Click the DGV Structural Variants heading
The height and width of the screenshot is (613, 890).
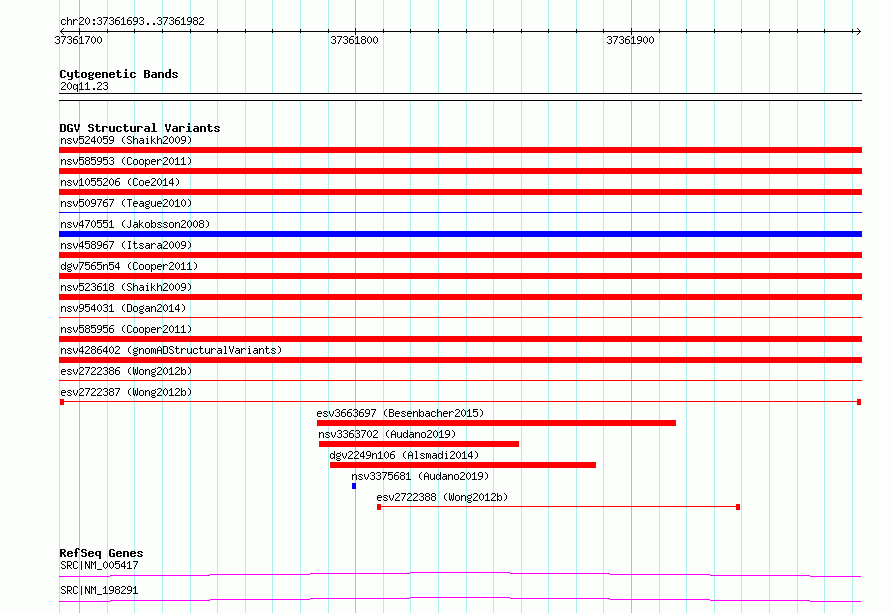[x=140, y=128]
